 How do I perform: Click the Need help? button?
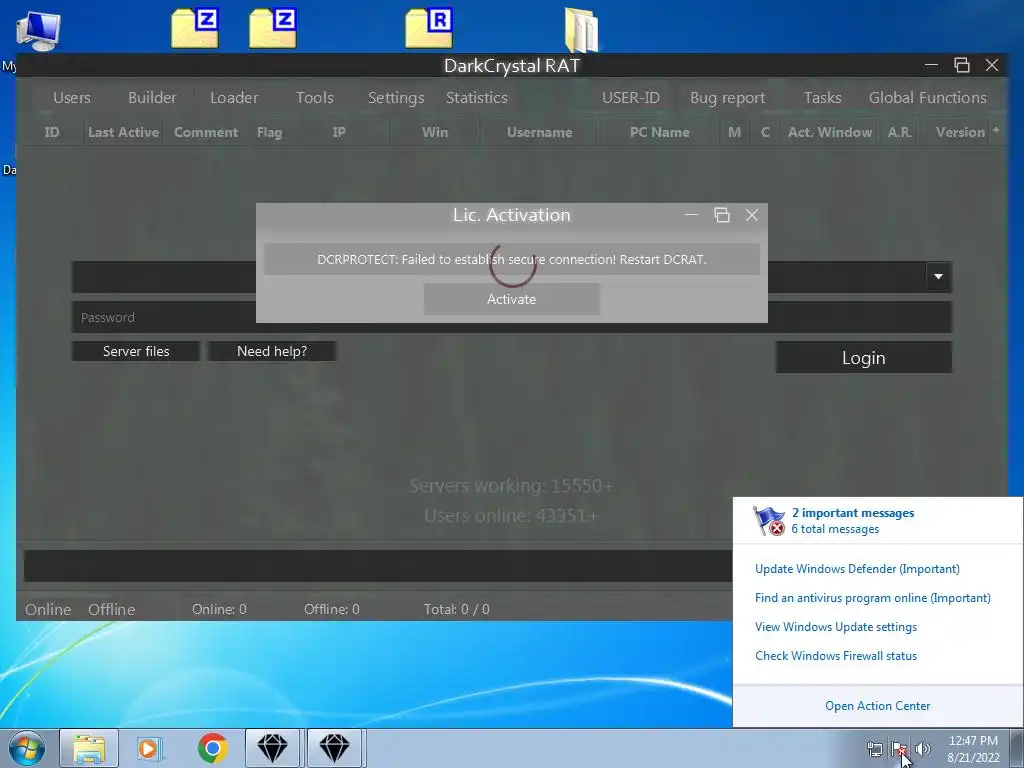click(x=272, y=351)
